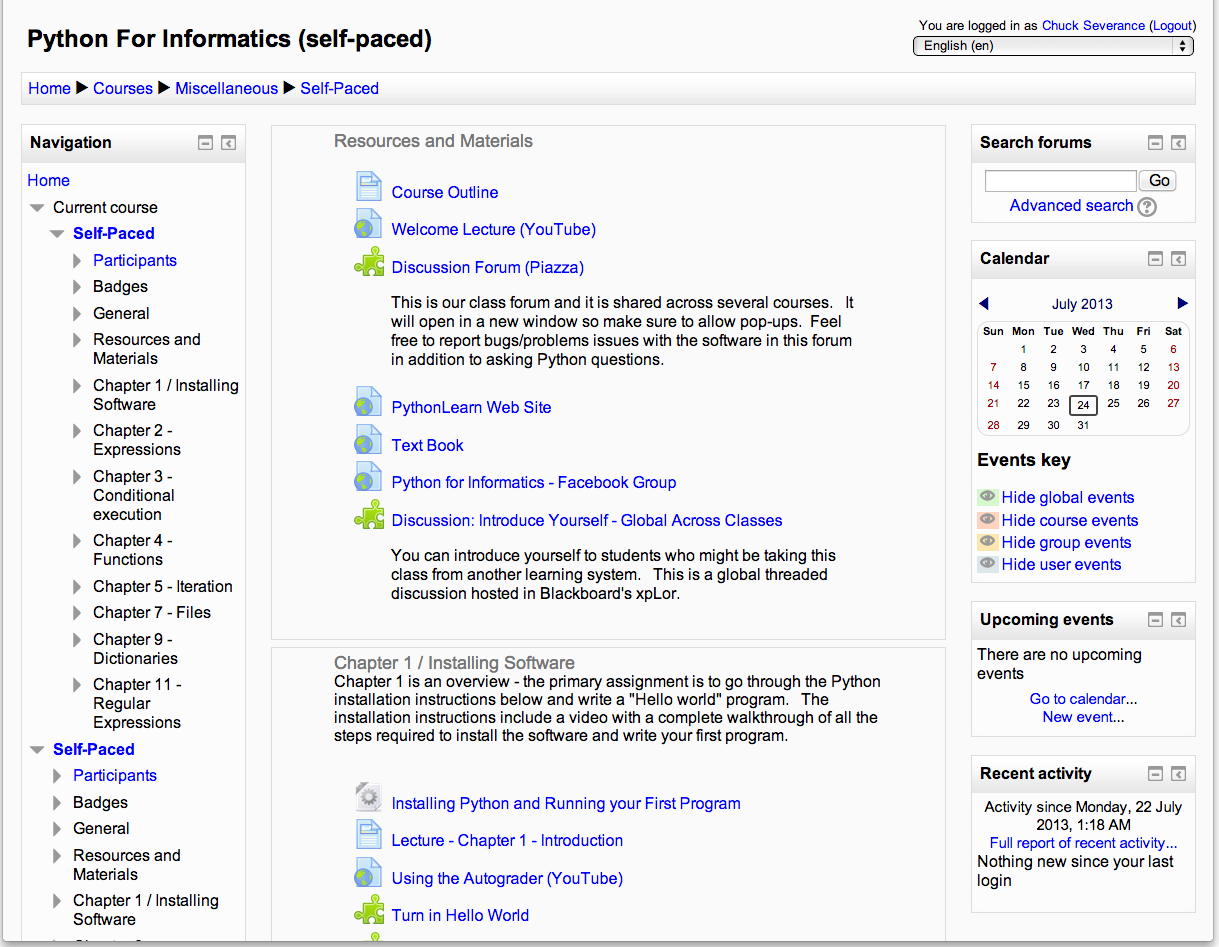Click the Course Outline page icon
1219x947 pixels.
(x=369, y=187)
